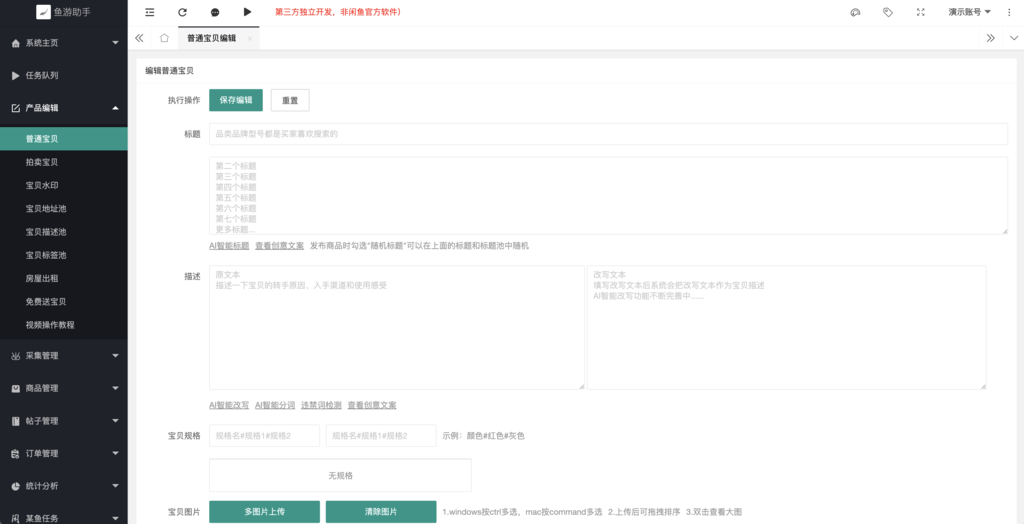Viewport: 1024px width, 524px height.
Task: Open the three-dot more options menu
Action: (1008, 12)
